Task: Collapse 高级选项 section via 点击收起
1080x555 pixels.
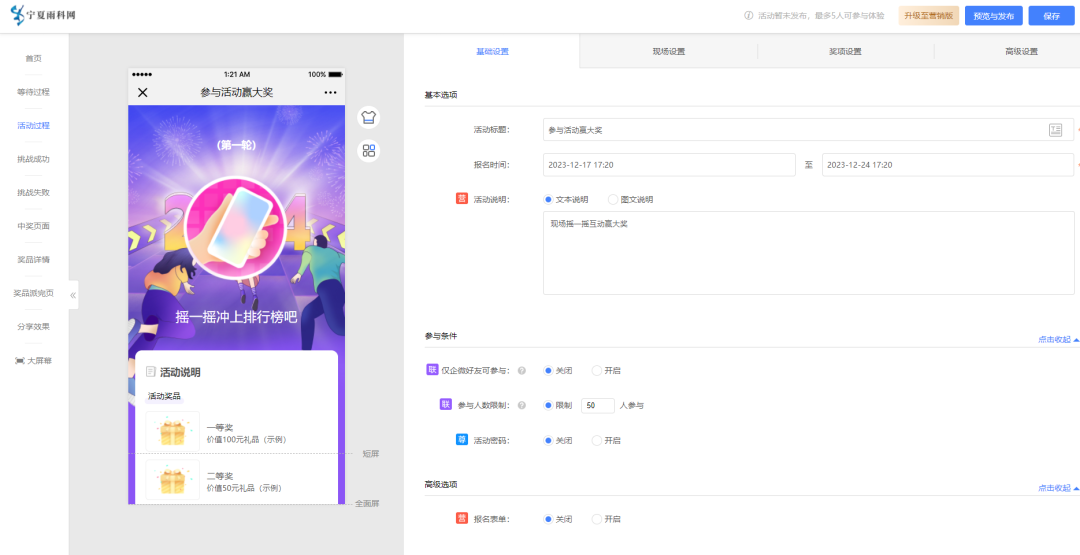Action: (1059, 488)
